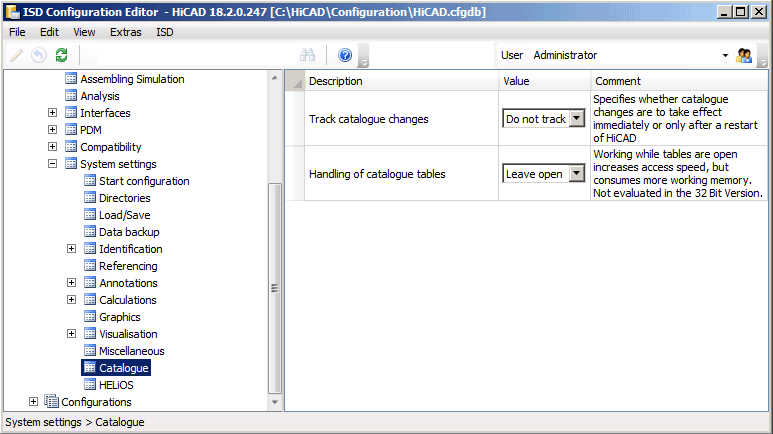Open the Edit menu
Viewport: 773px width, 434px height.
click(49, 32)
